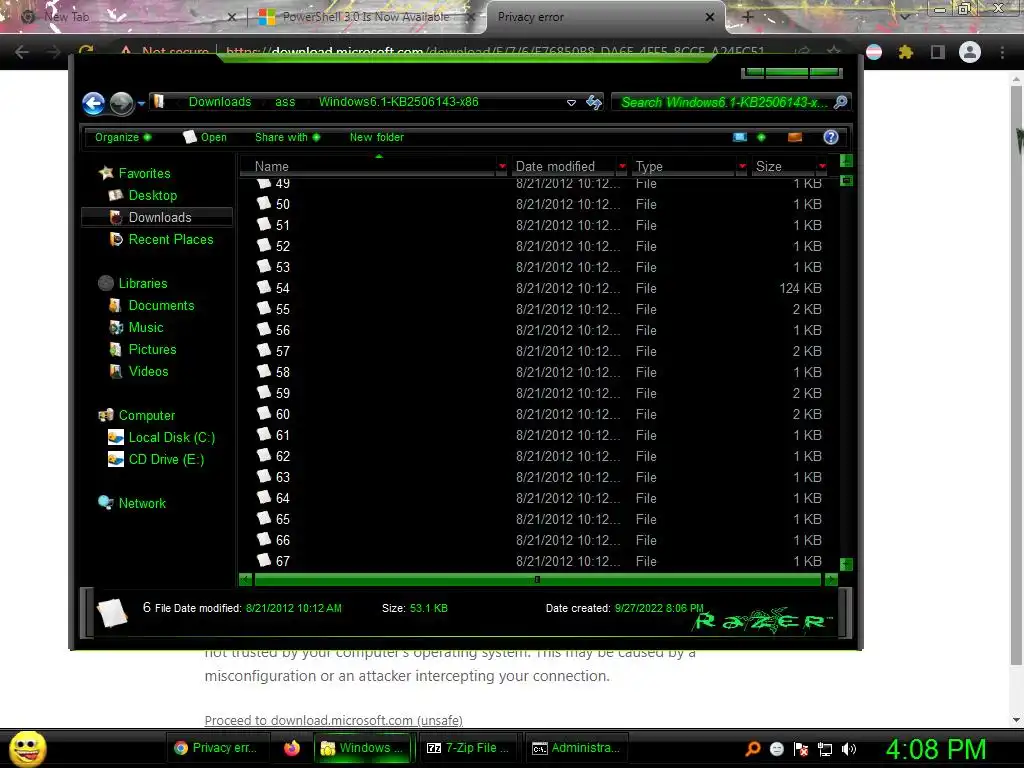
Task: Click the Computer icon in the sidebar
Action: (105, 415)
